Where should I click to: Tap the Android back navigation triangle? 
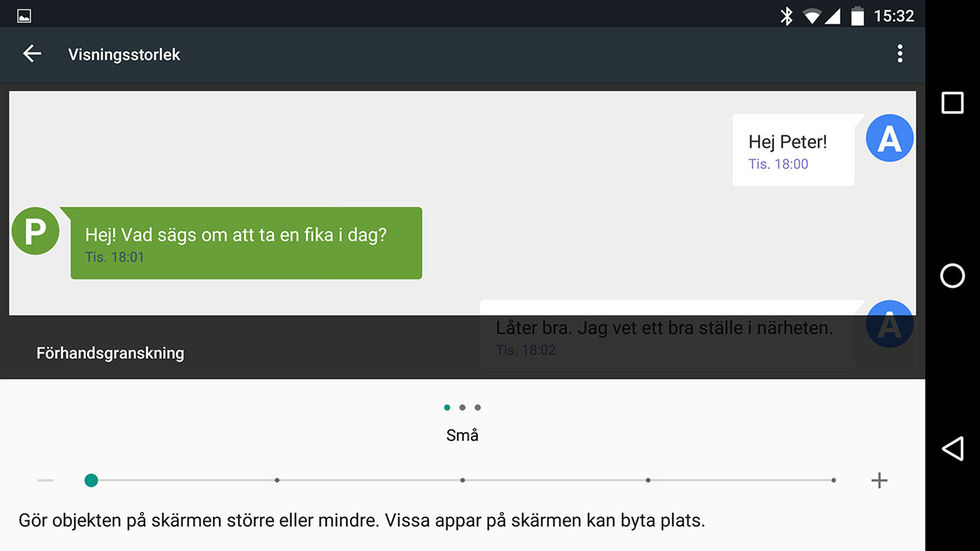point(953,448)
